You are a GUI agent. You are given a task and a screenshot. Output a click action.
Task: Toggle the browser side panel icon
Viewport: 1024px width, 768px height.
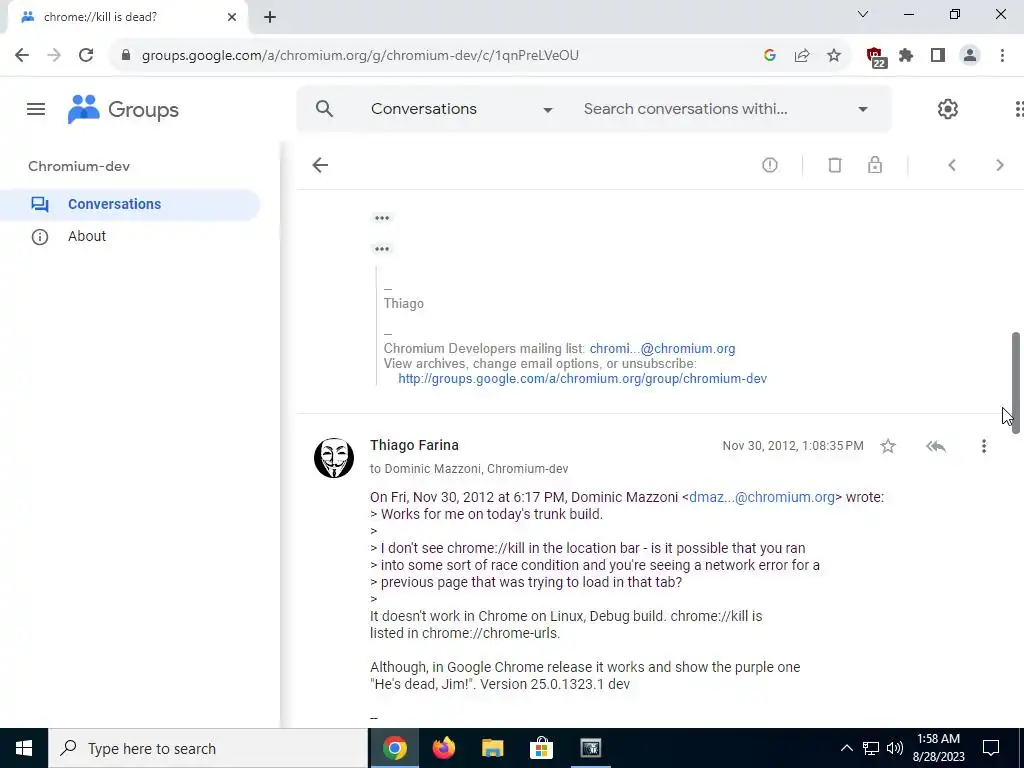click(938, 56)
